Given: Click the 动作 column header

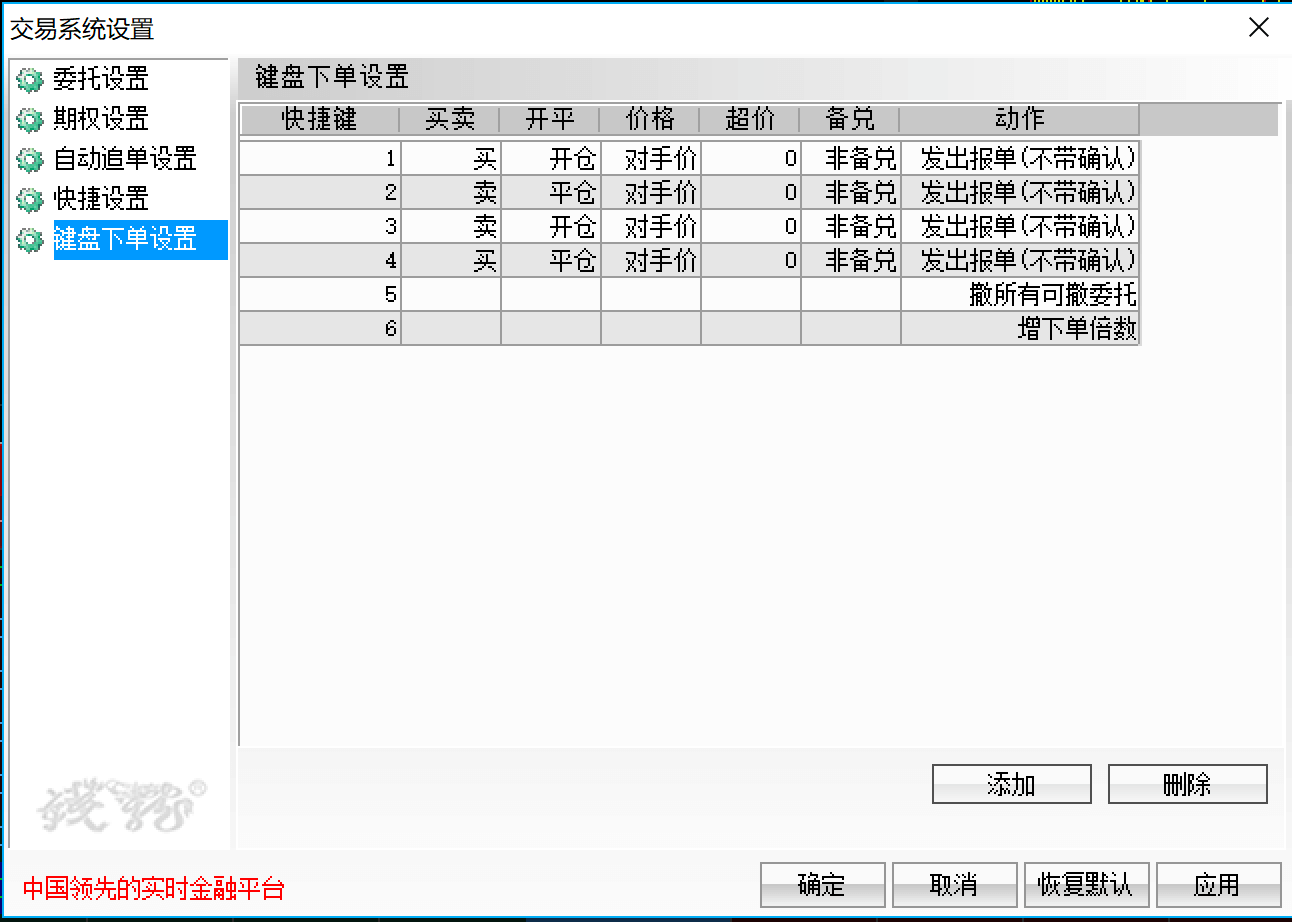Looking at the screenshot, I should 1019,120.
